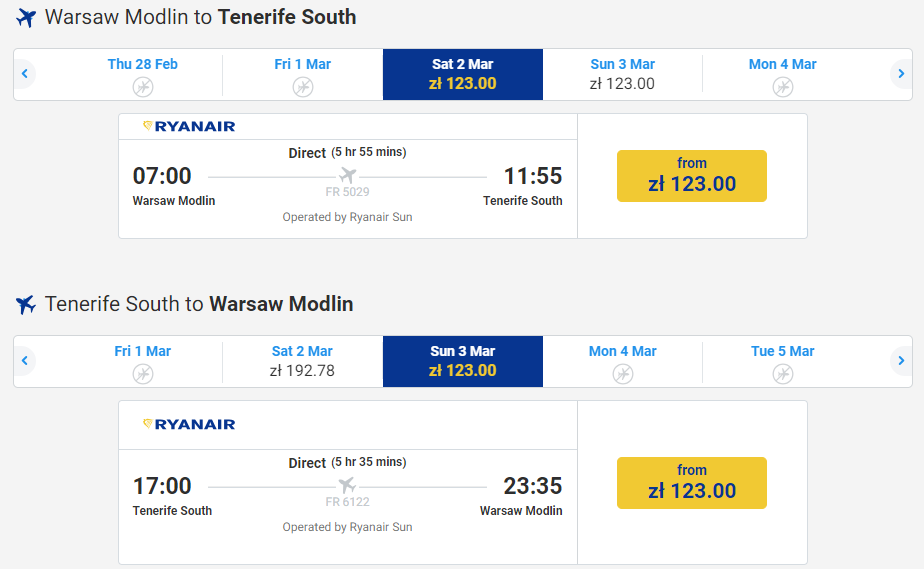924x569 pixels.
Task: Choose return fare from zł 123.00 button
Action: tap(692, 483)
